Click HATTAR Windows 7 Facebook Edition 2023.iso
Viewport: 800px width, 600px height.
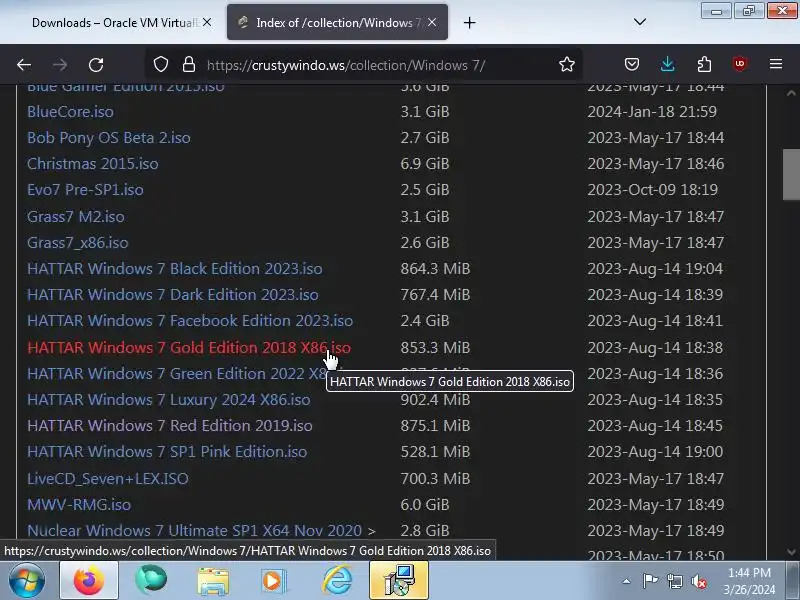[x=190, y=321]
